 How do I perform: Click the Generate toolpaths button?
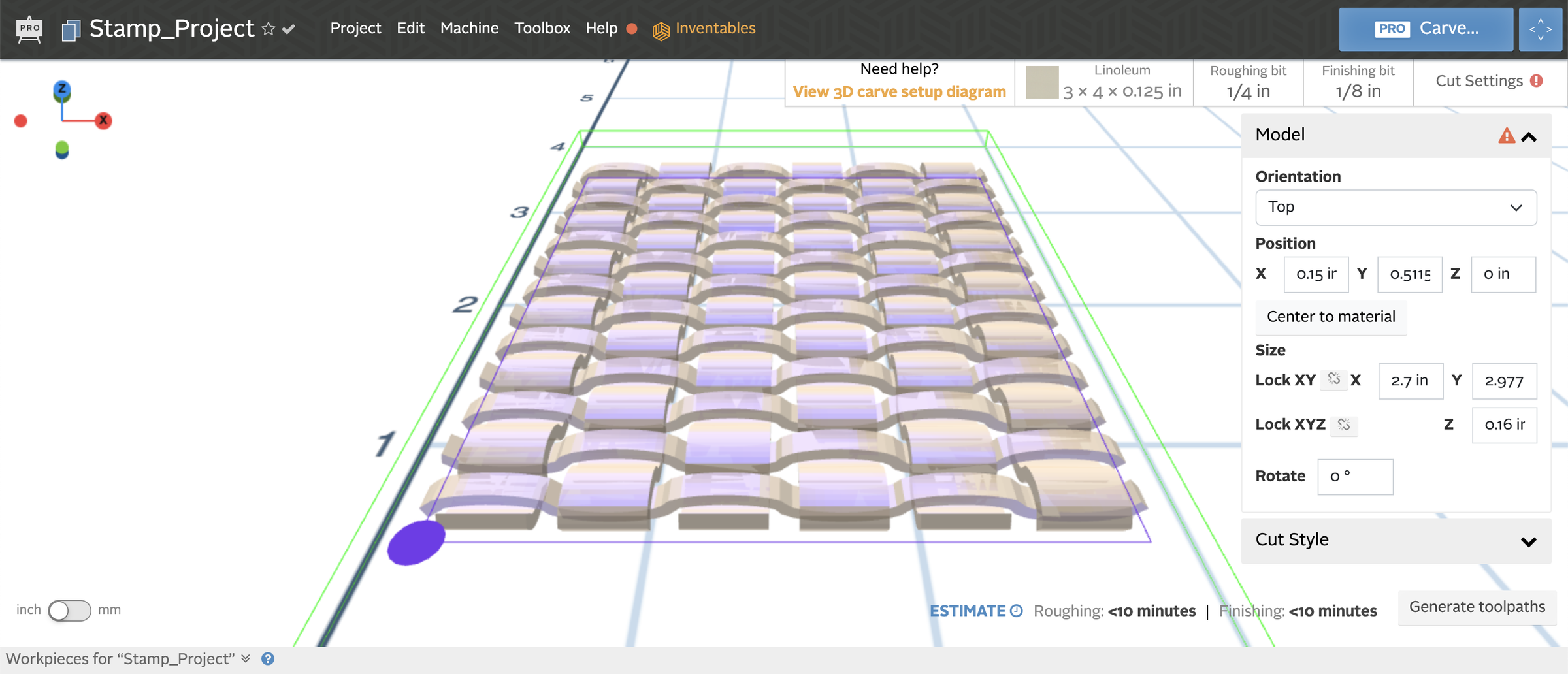pos(1475,607)
